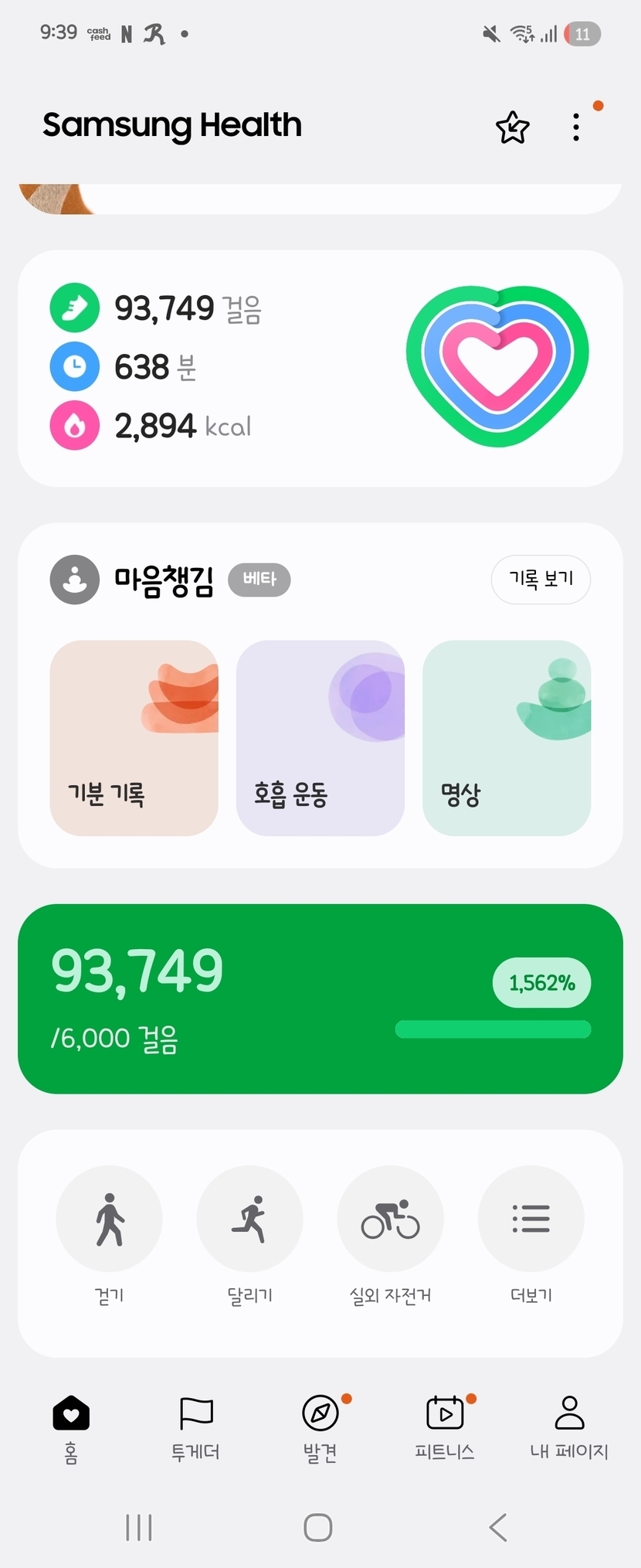Tap the green steps shoe icon
641x1568 pixels.
point(75,308)
